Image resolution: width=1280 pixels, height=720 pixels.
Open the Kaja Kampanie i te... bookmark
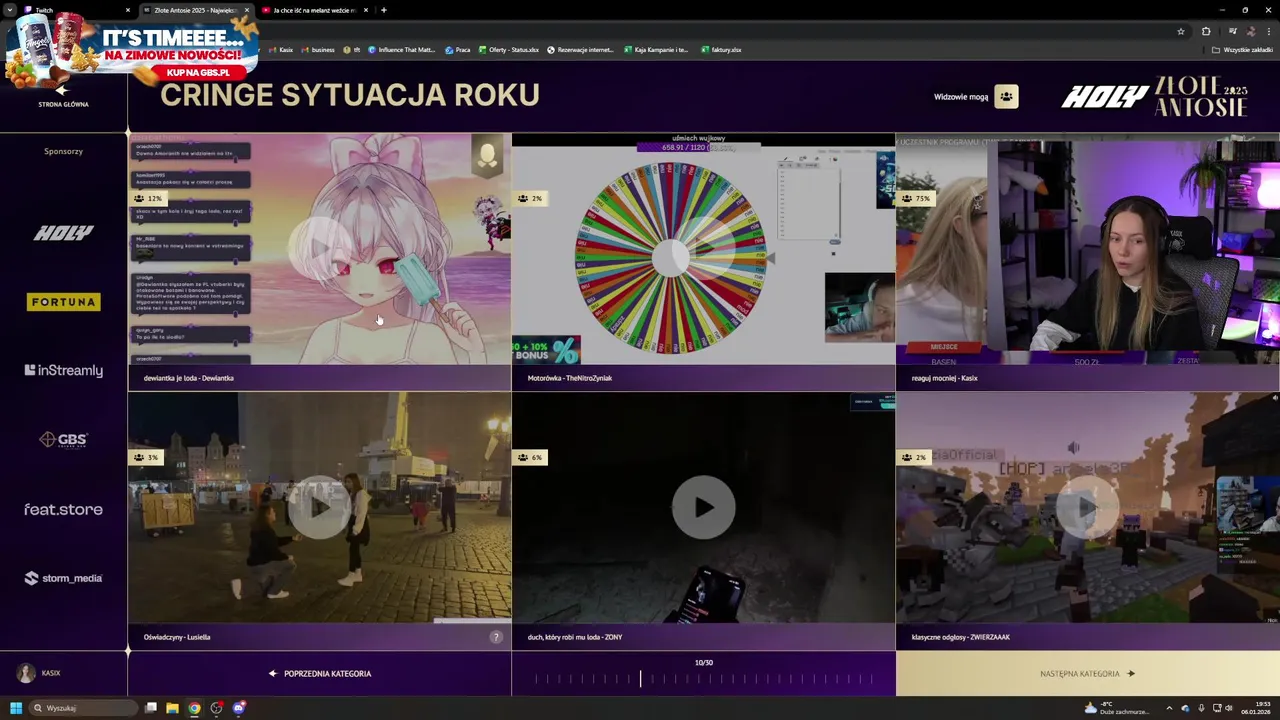[x=656, y=49]
